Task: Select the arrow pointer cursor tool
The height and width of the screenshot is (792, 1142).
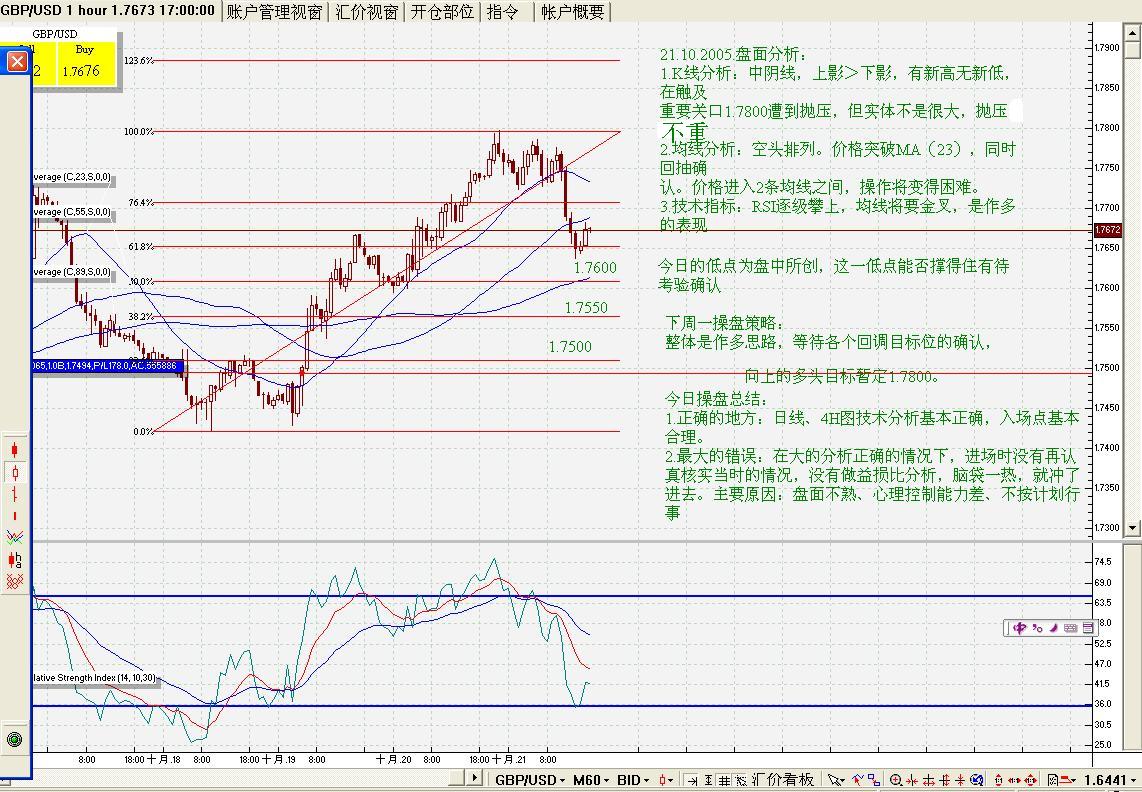Action: click(x=835, y=780)
